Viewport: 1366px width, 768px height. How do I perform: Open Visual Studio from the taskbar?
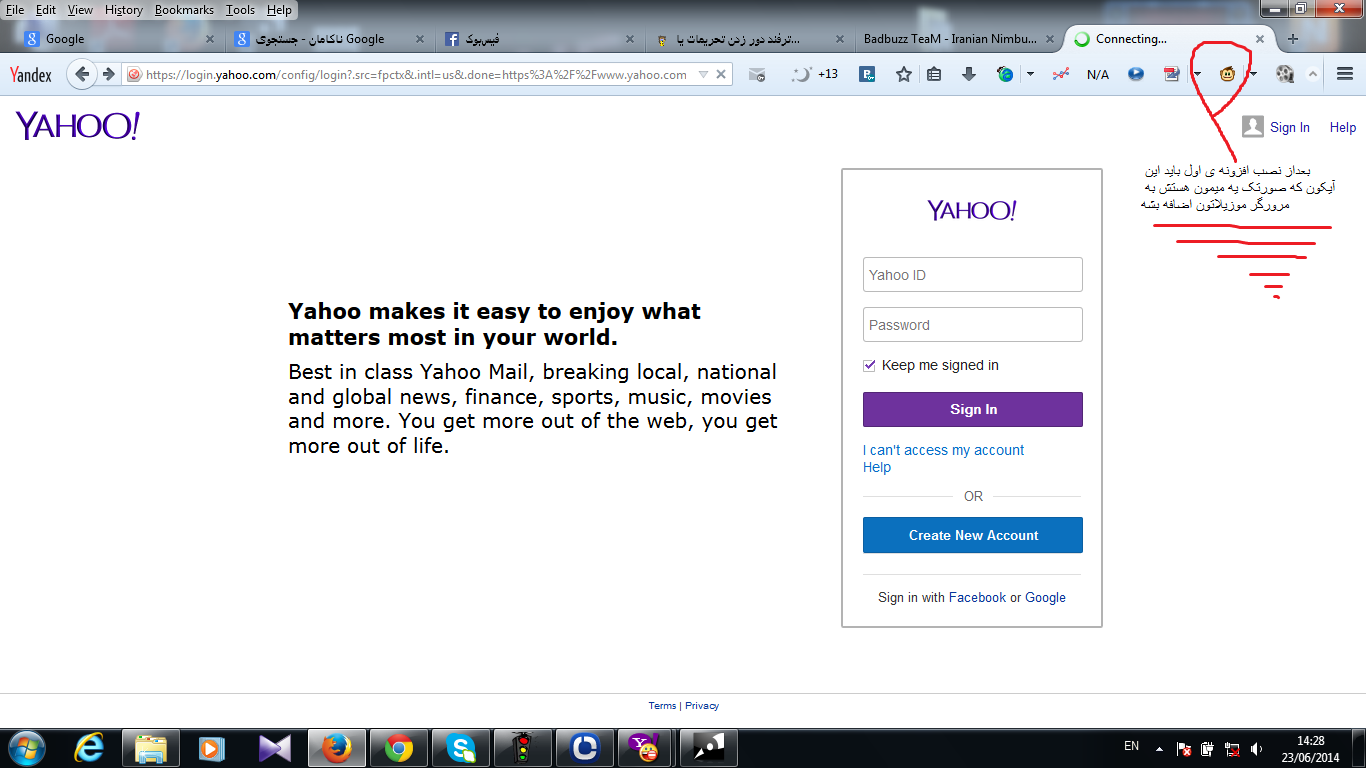tap(274, 747)
